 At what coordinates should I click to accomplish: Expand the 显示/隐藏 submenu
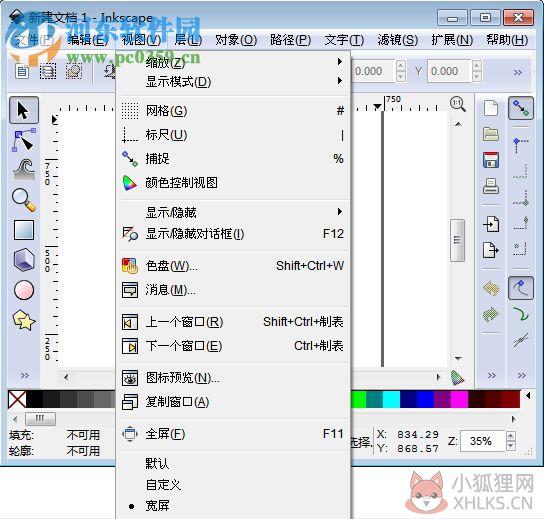233,212
